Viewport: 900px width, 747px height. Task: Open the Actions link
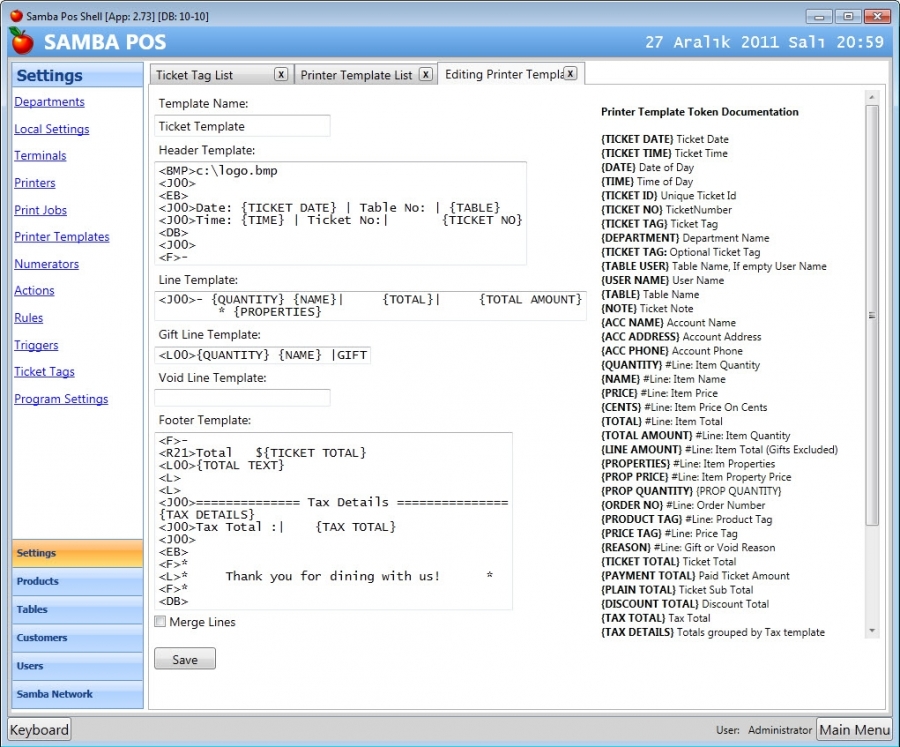(x=34, y=291)
